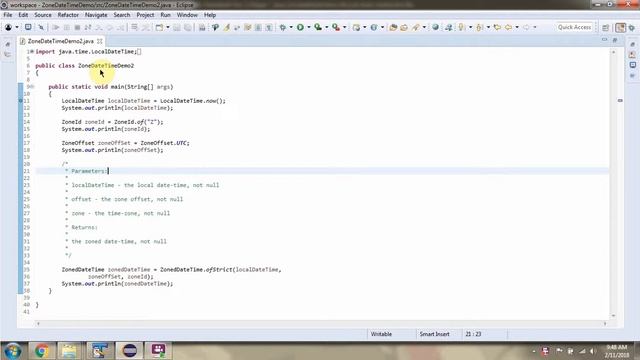Collapse the main method fold marker
The image size is (640, 360).
(x=32, y=87)
